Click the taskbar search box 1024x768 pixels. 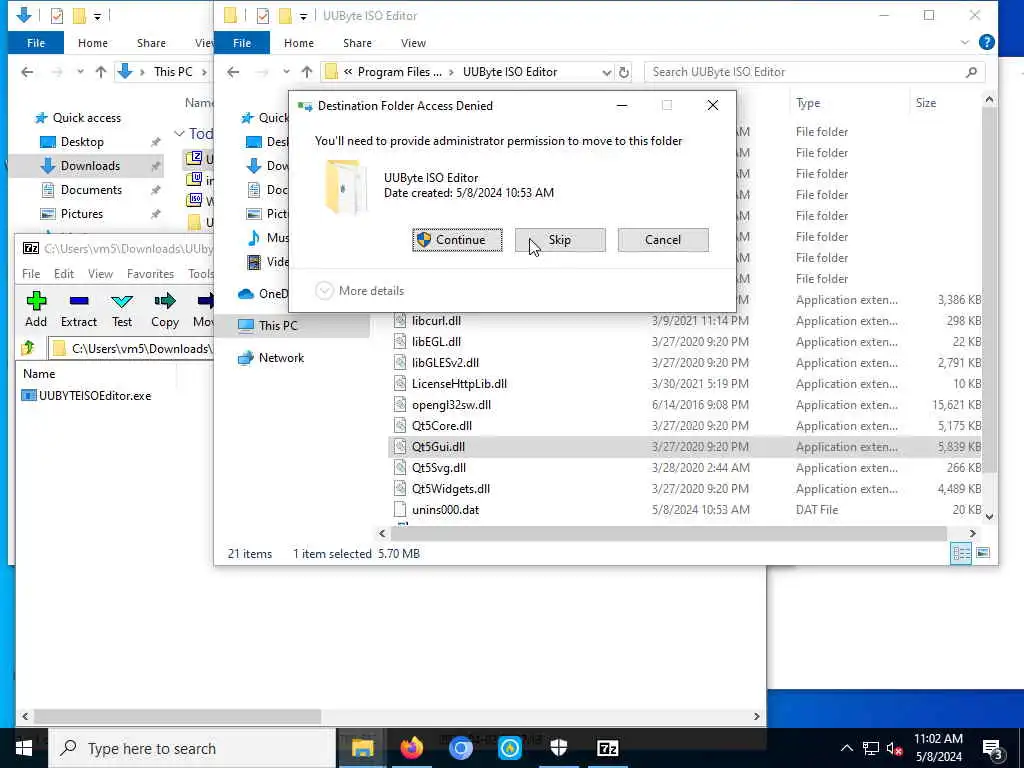point(192,748)
